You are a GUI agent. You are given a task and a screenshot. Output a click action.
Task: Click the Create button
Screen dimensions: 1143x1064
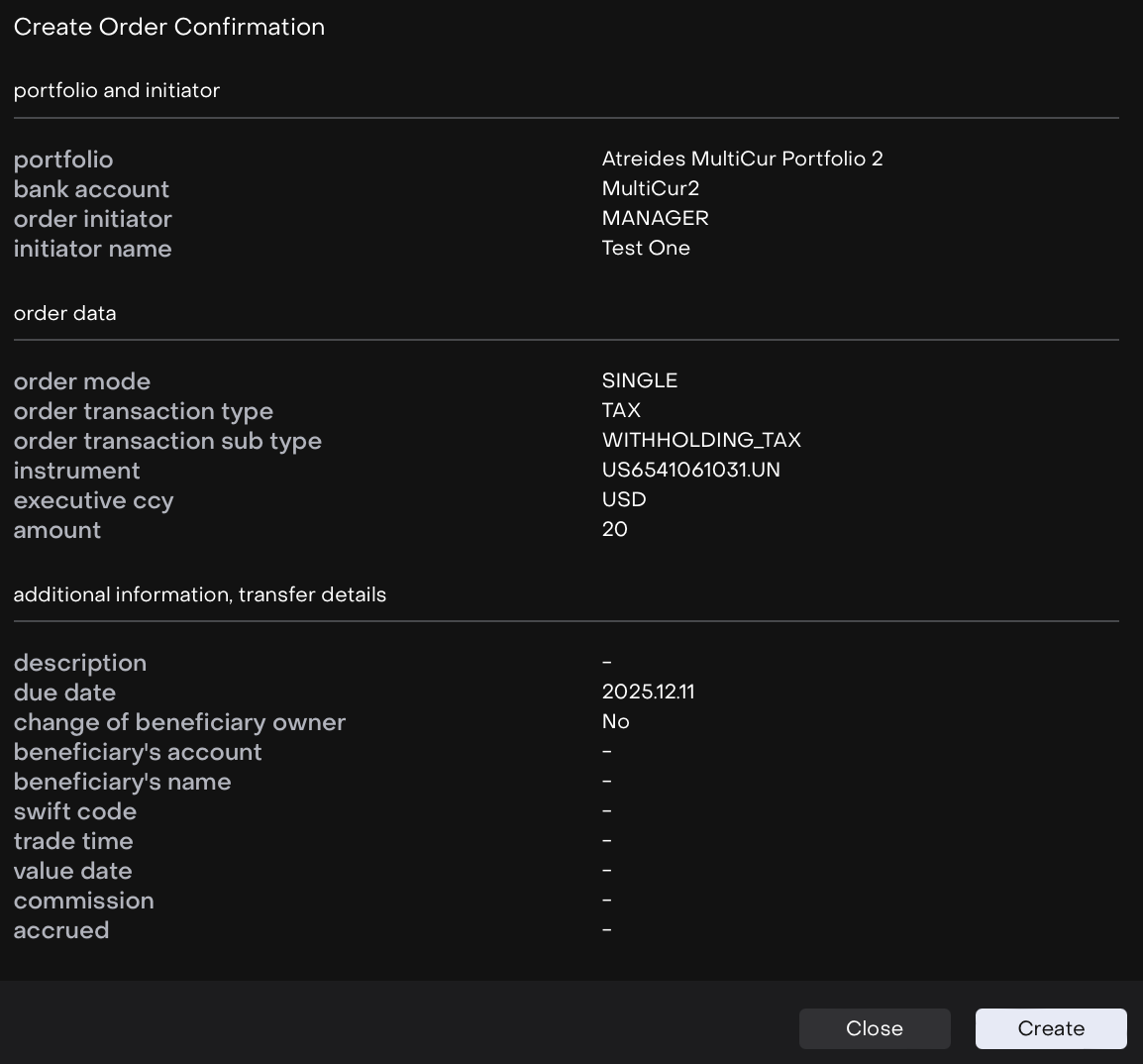1050,1028
